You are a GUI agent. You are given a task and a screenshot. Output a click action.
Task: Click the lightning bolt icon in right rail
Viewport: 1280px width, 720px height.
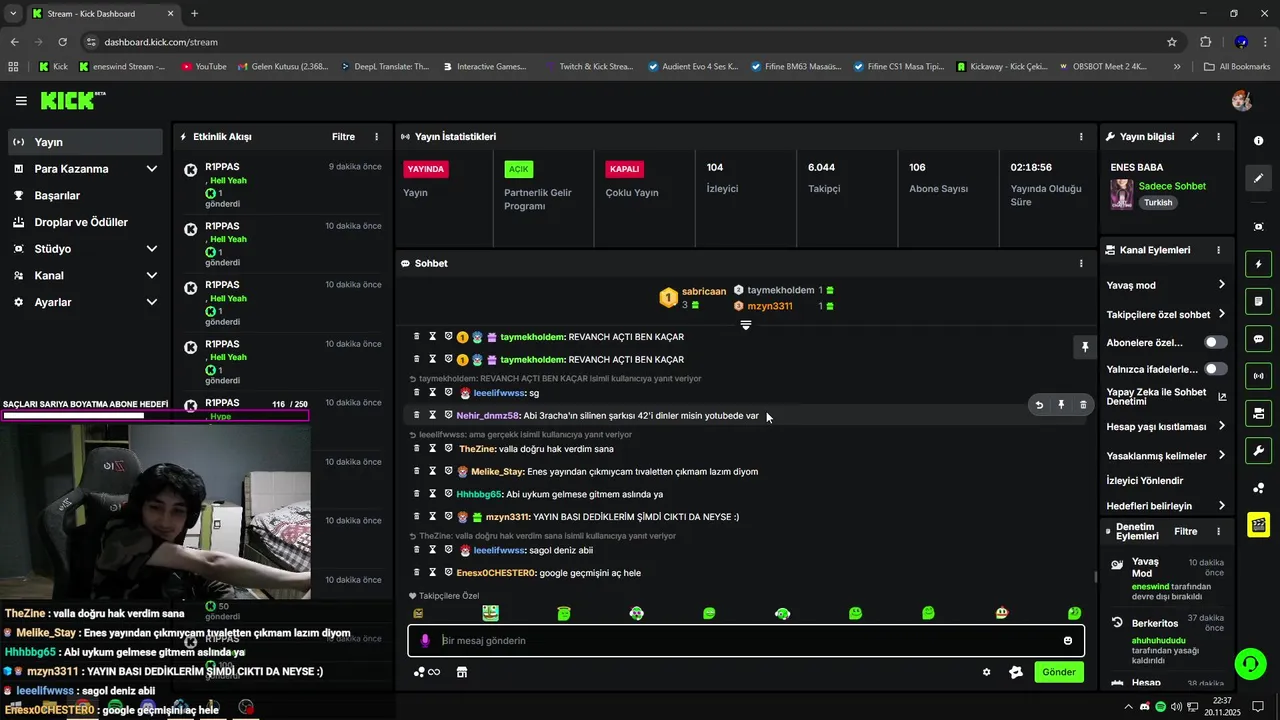1259,264
